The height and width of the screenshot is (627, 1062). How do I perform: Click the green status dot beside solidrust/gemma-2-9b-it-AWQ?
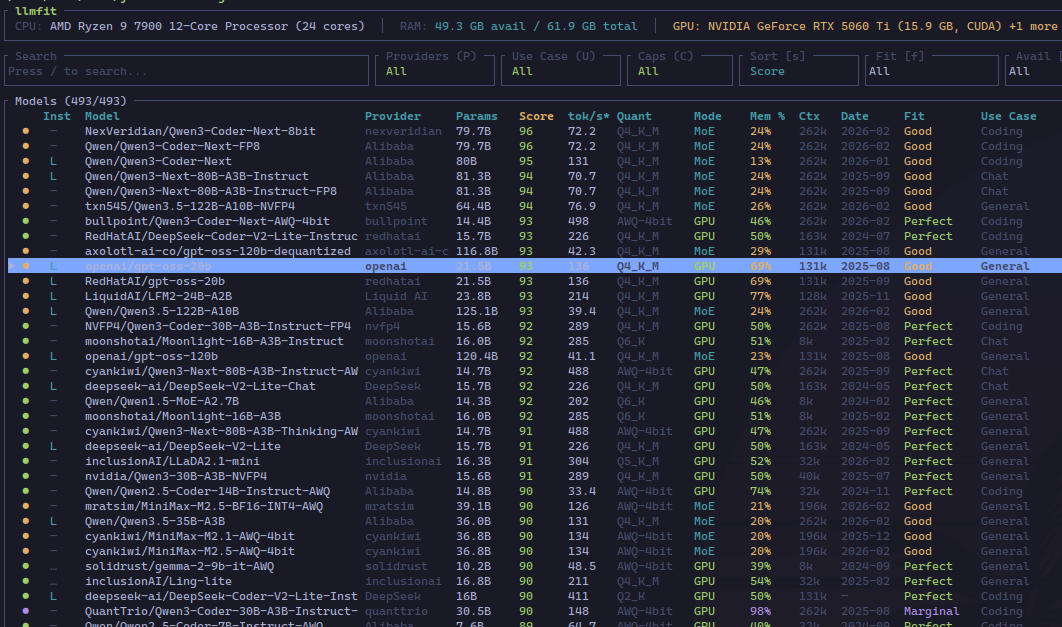coord(28,566)
